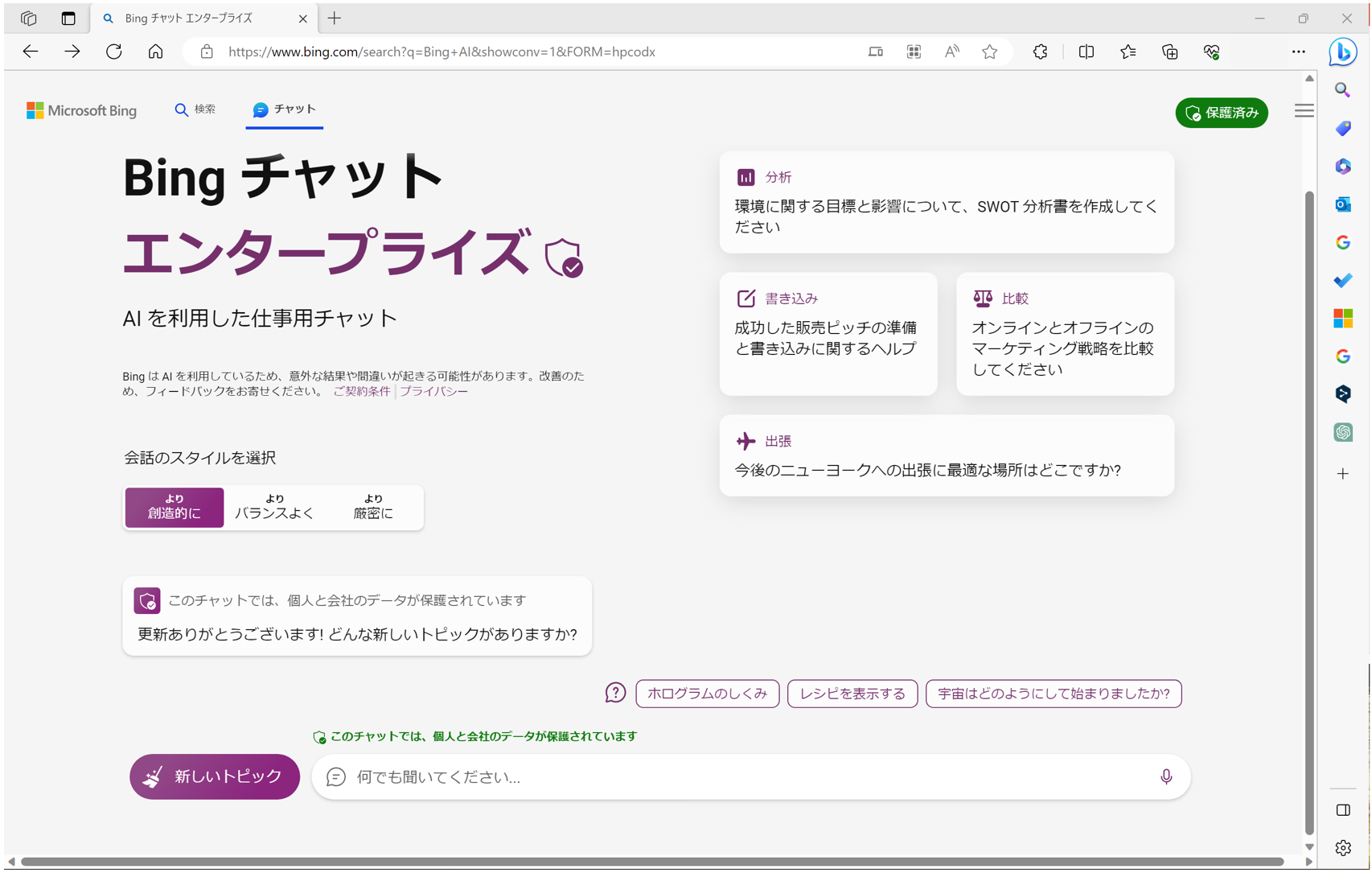The width and height of the screenshot is (1372, 873).
Task: Open a new browser tab
Action: click(335, 18)
